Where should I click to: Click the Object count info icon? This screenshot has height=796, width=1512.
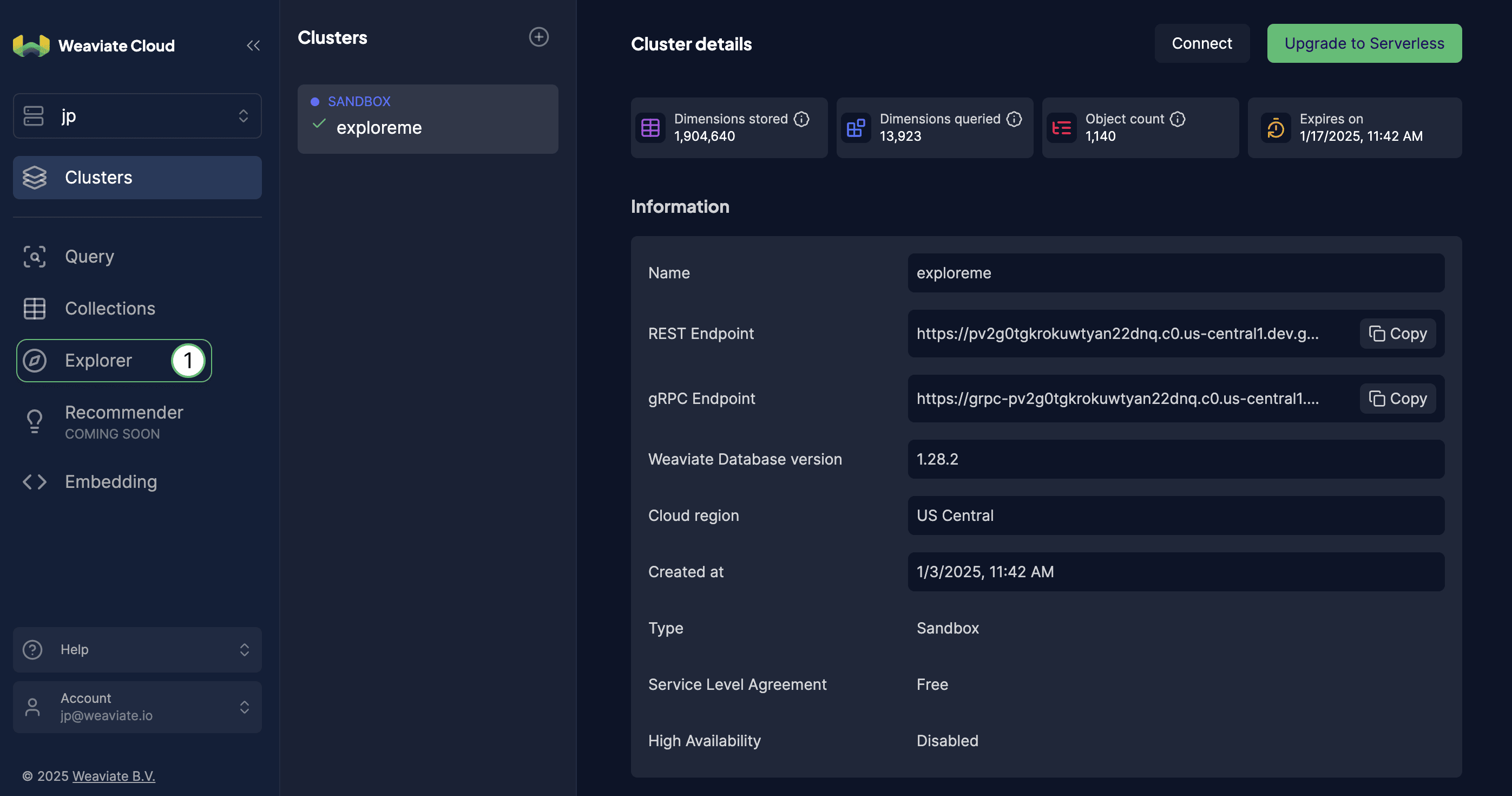1177,119
